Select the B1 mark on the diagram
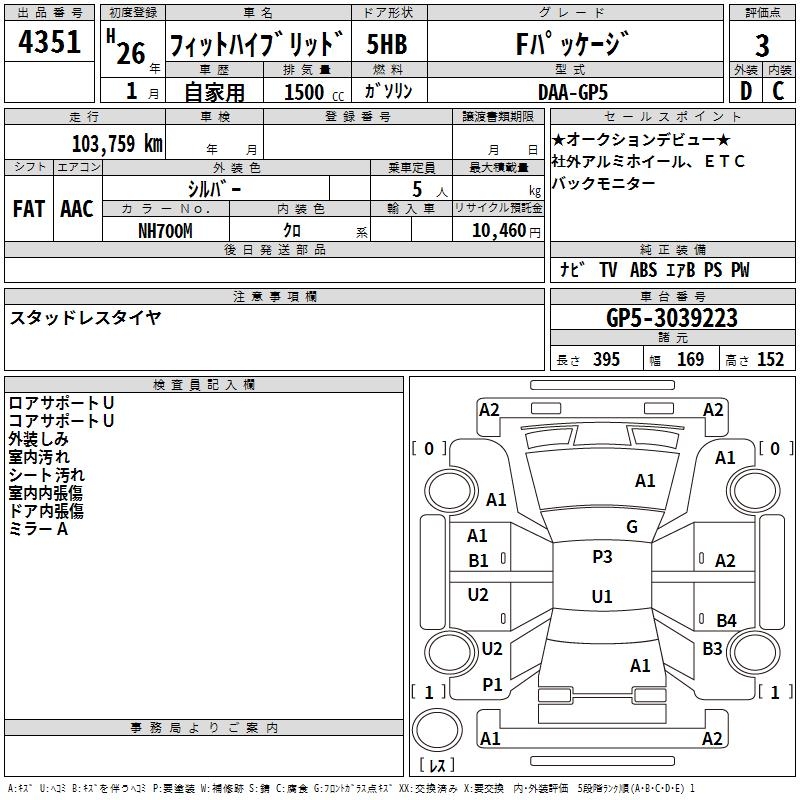Screen dimensions: 800x800 pyautogui.click(x=479, y=561)
